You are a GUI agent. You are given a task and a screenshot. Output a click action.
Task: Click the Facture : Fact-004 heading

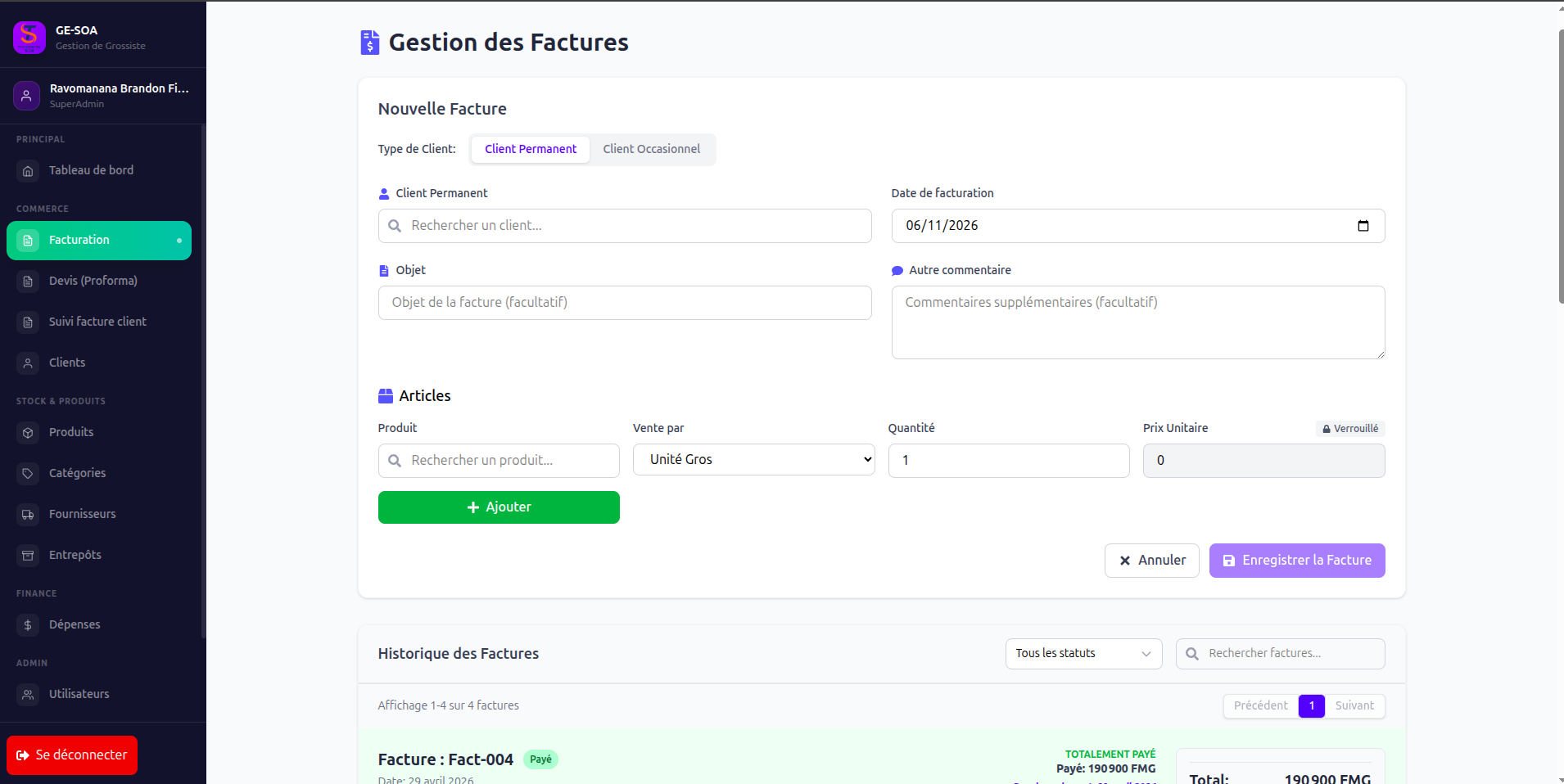(x=445, y=759)
